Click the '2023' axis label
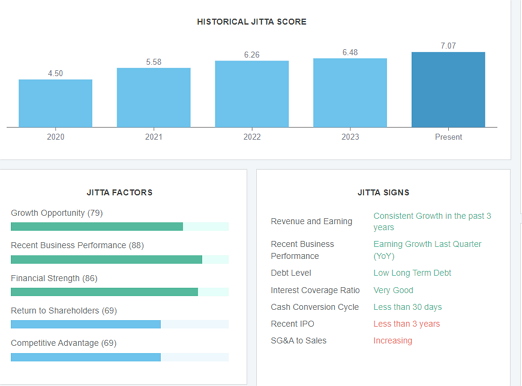The height and width of the screenshot is (386, 522). click(350, 137)
